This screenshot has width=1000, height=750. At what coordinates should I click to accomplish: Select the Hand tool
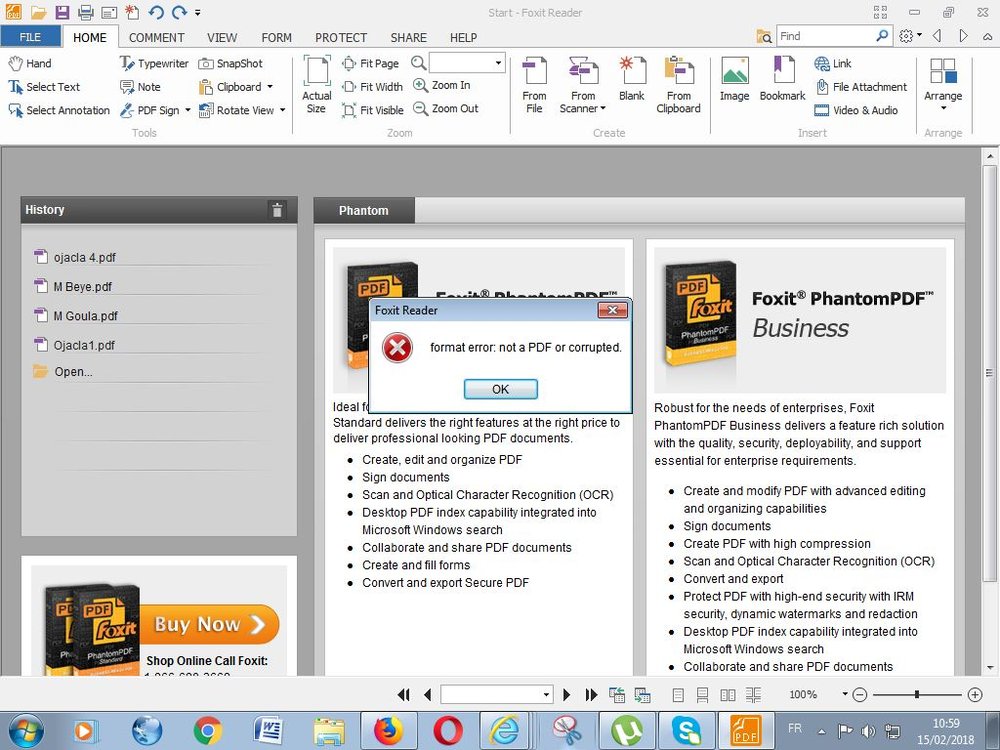(33, 63)
